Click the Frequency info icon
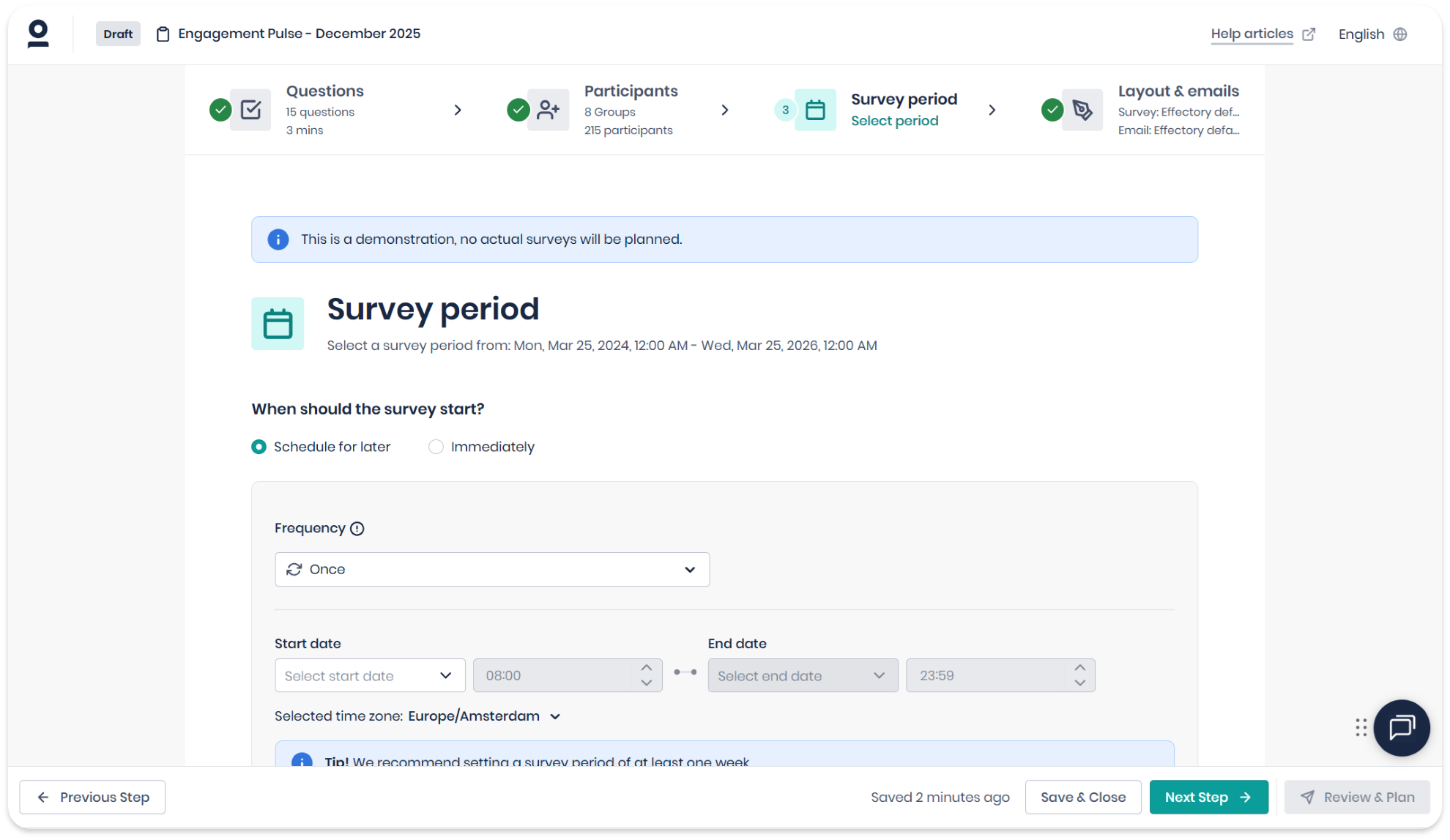Image resolution: width=1450 pixels, height=840 pixels. click(x=357, y=529)
